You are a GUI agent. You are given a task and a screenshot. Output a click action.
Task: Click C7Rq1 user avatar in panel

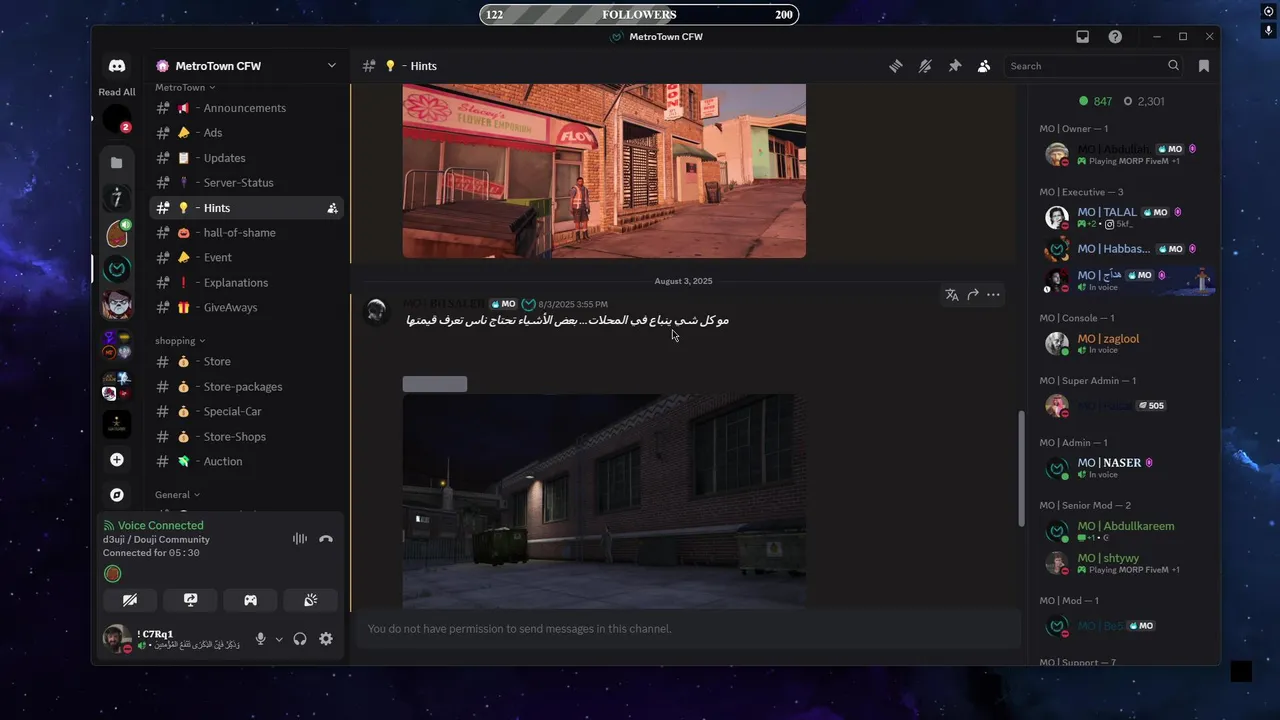117,638
